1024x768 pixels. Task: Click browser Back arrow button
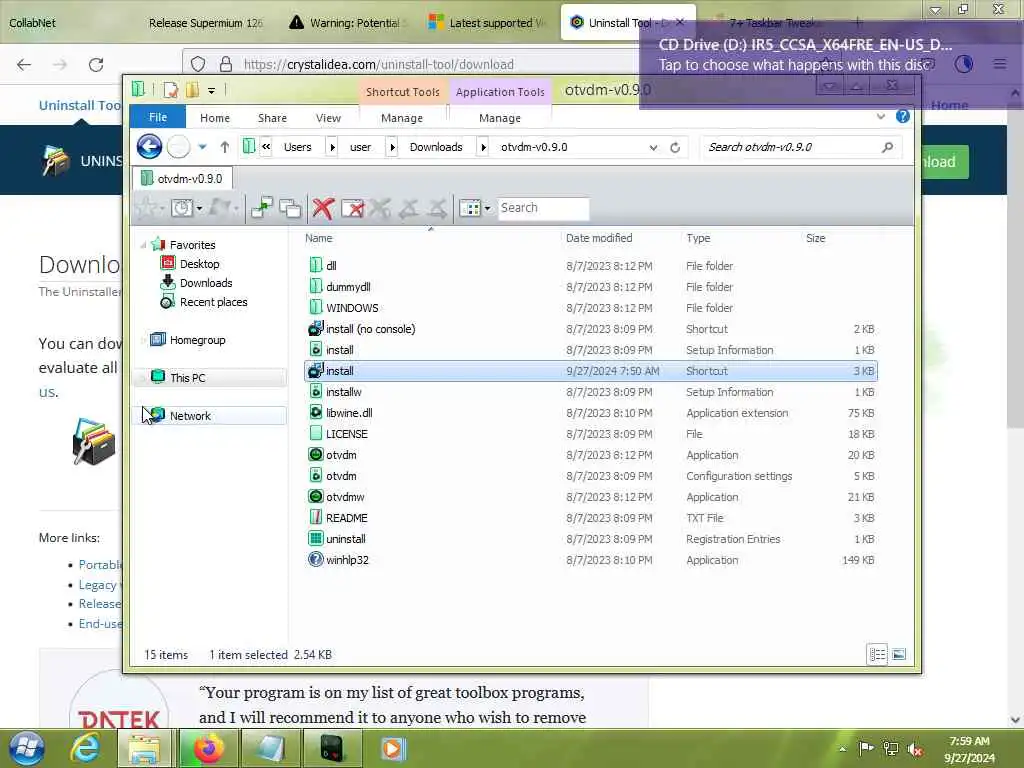tap(24, 65)
